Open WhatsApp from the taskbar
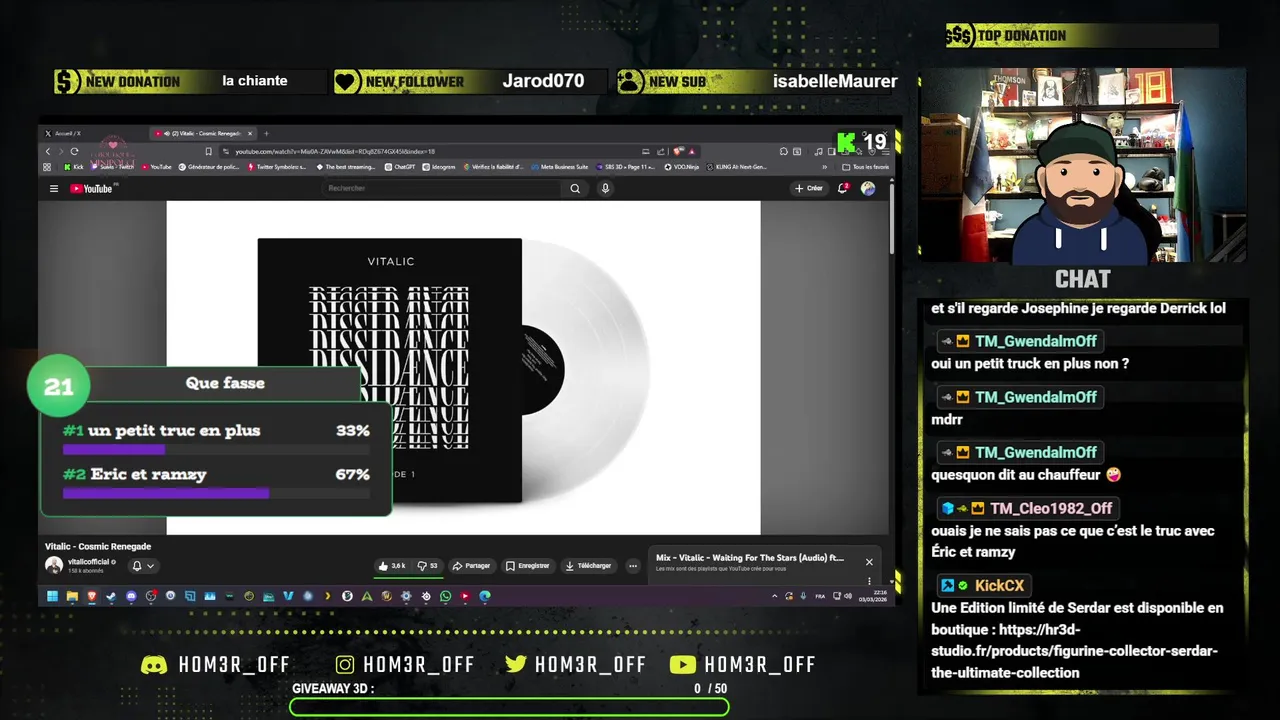Screen dimensions: 1280x720 445,596
